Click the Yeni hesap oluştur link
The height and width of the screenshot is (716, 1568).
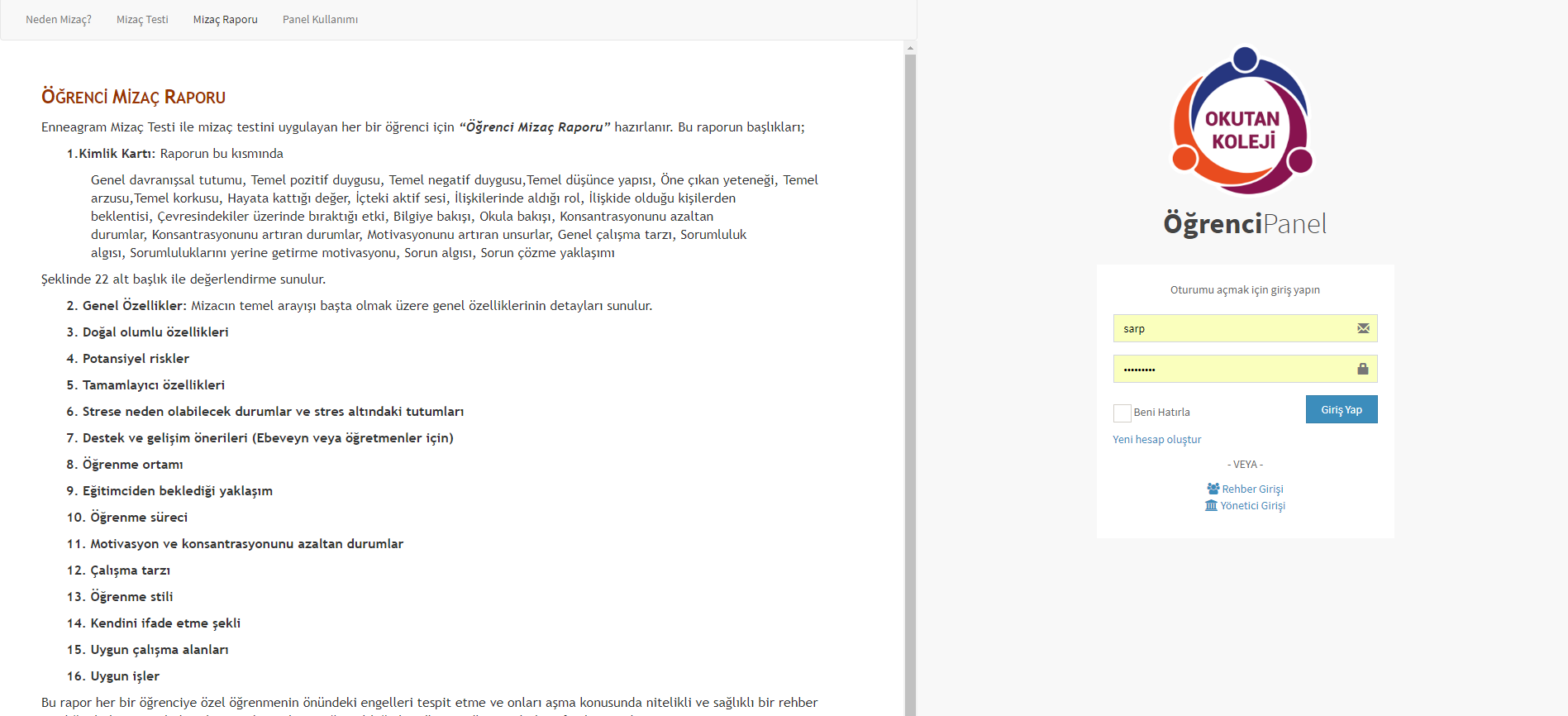(1156, 440)
